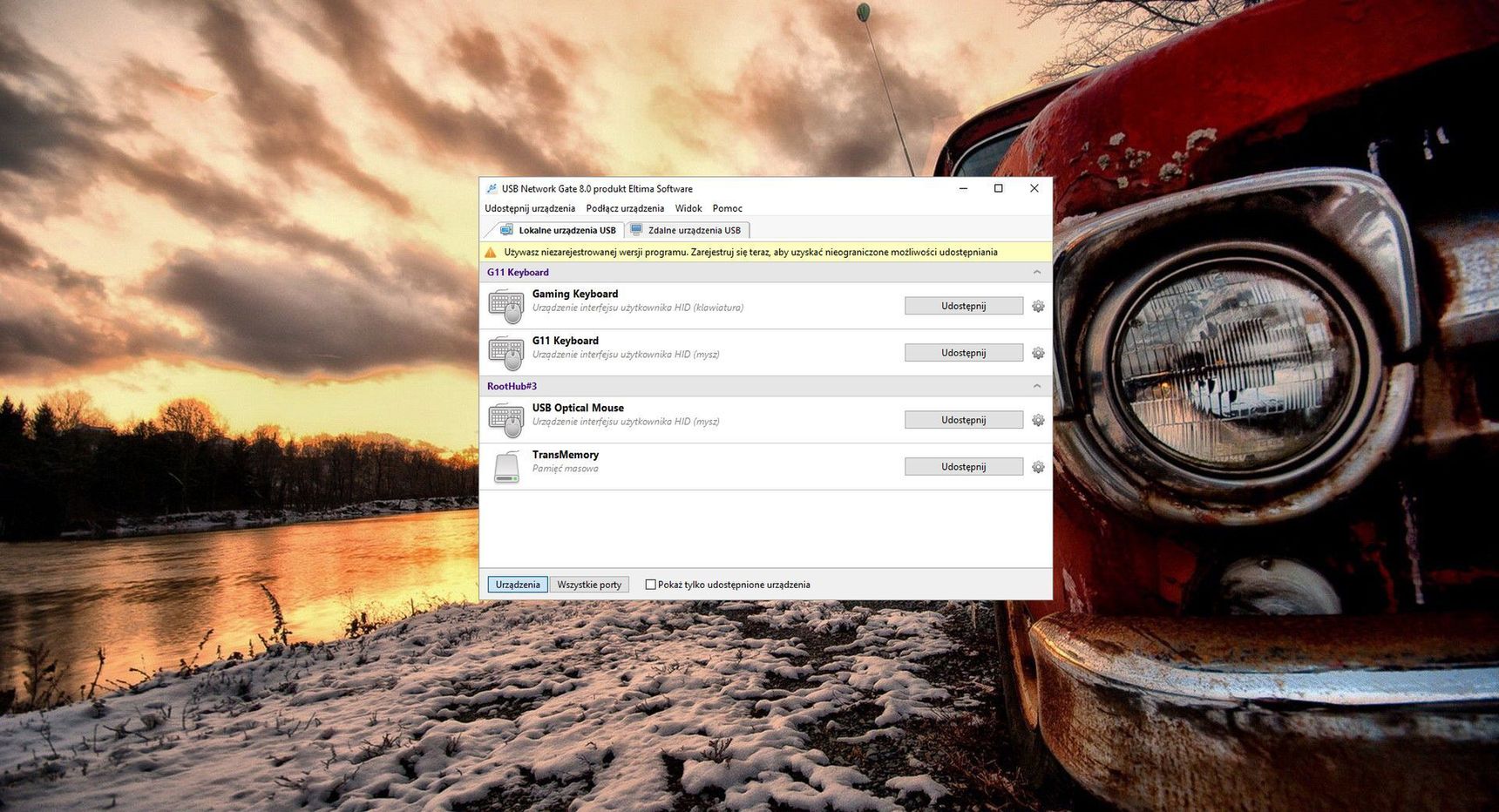Viewport: 1499px width, 812px height.
Task: Share the USB Optical Mouse via Udostępnij
Action: click(x=964, y=420)
